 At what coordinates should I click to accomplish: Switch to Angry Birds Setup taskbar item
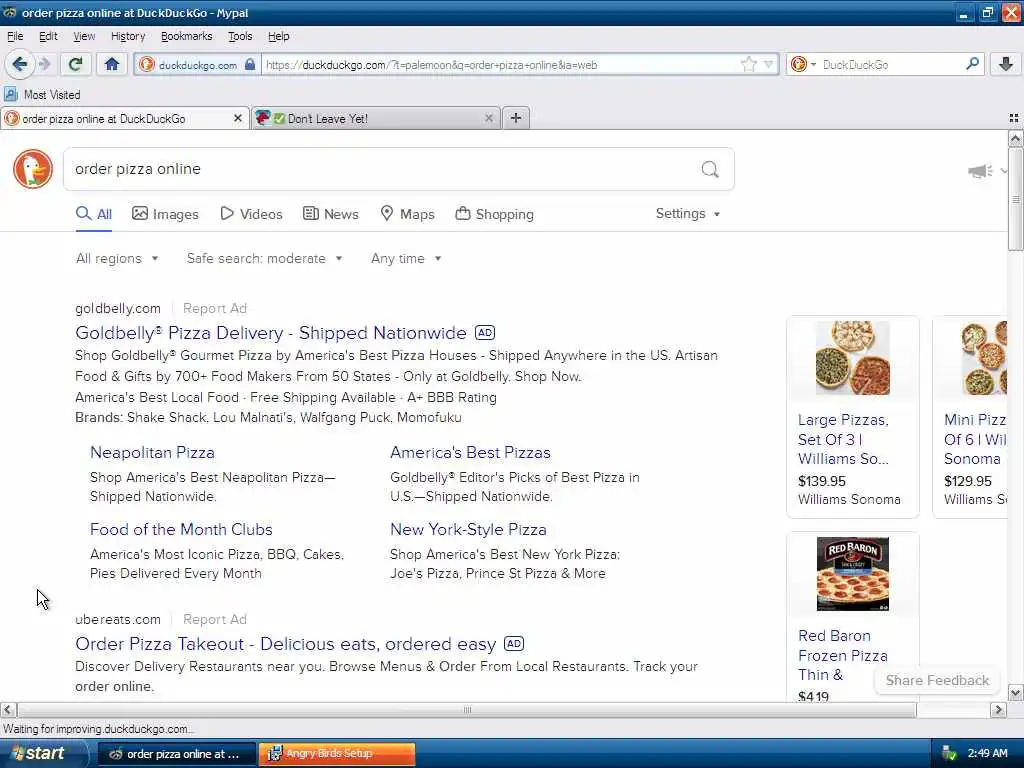click(337, 754)
